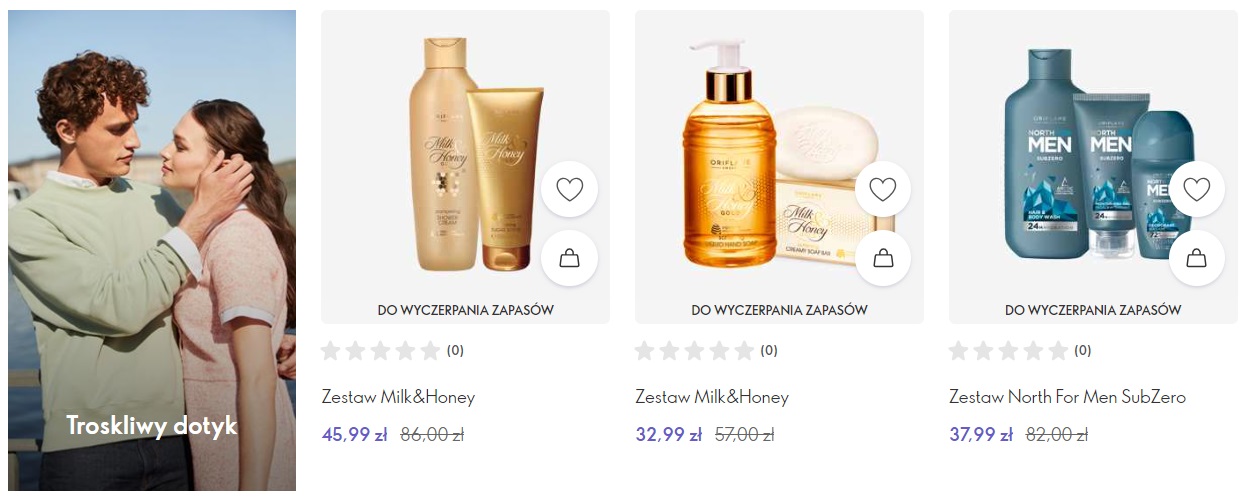Add the 45,99 zł Milk&Honey set to favorites

pos(570,189)
